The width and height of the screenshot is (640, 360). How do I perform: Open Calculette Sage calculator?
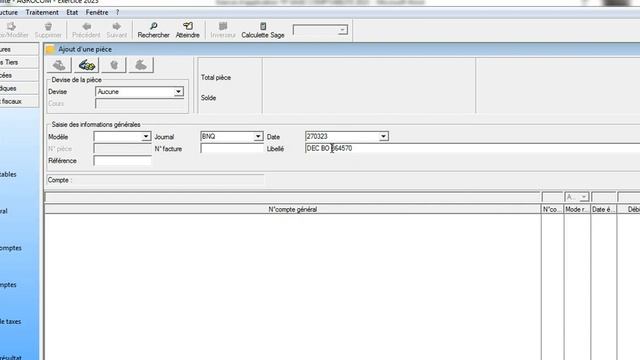(263, 30)
